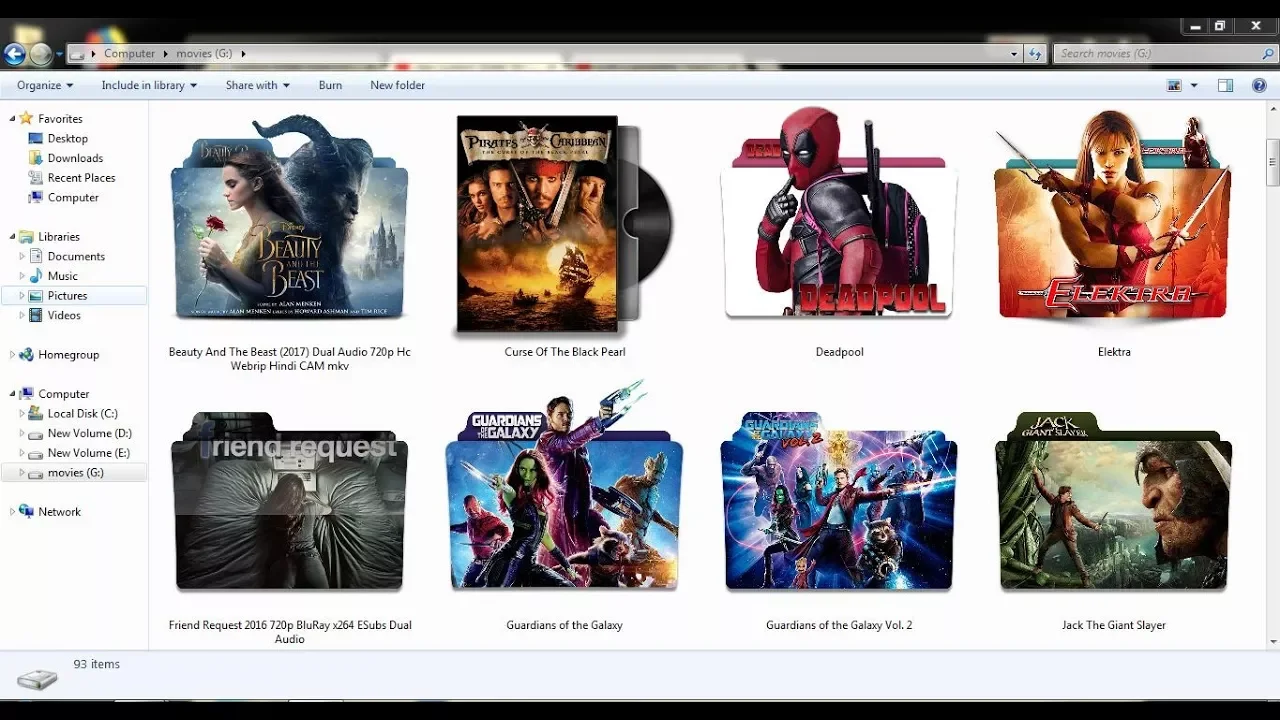Viewport: 1280px width, 720px height.
Task: Click the Recent Places icon
Action: click(36, 178)
